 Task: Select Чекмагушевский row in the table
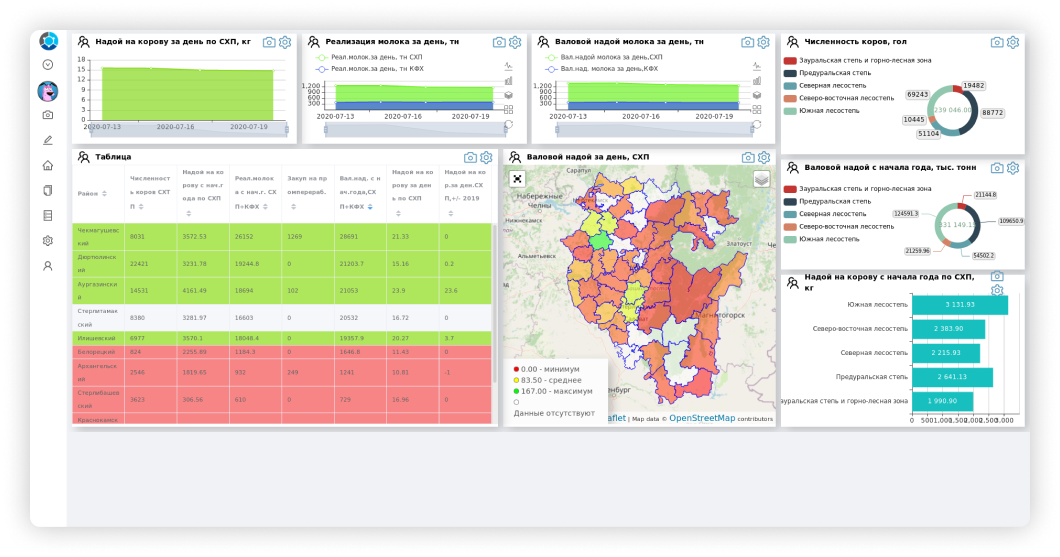point(282,237)
